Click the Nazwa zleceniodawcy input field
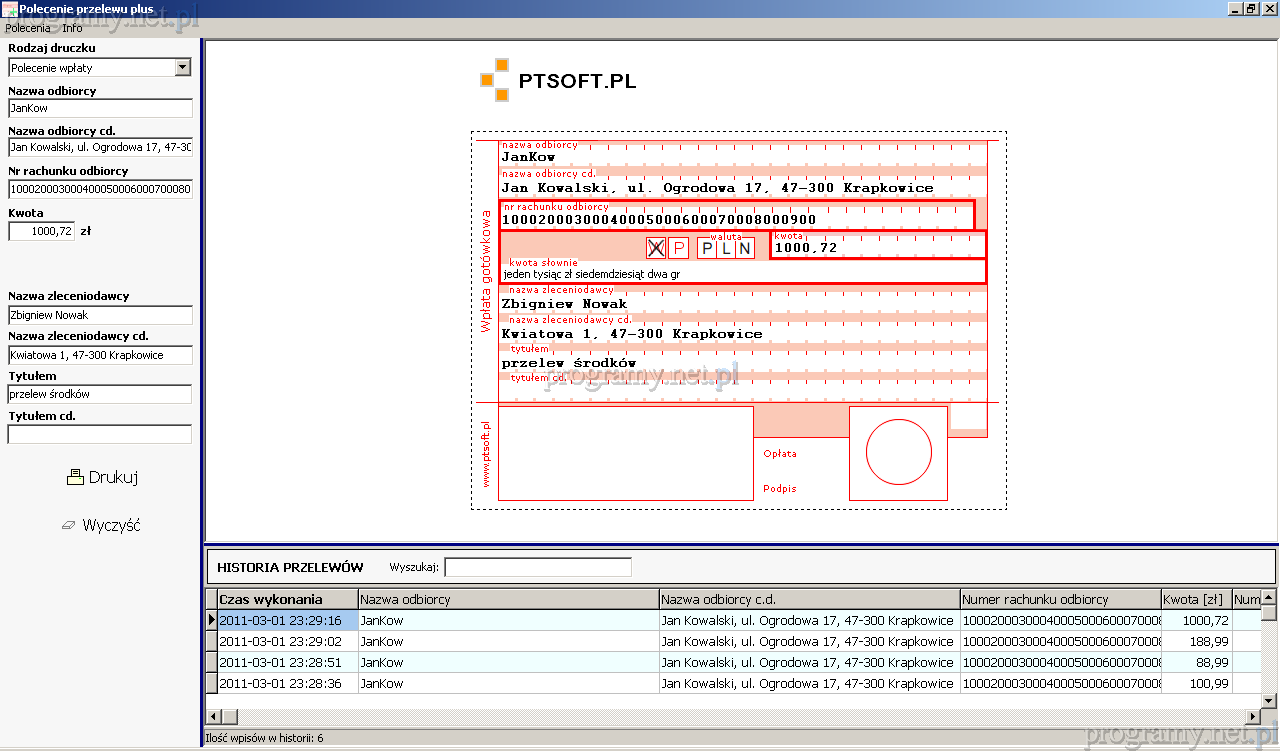The height and width of the screenshot is (751, 1280). (x=99, y=315)
